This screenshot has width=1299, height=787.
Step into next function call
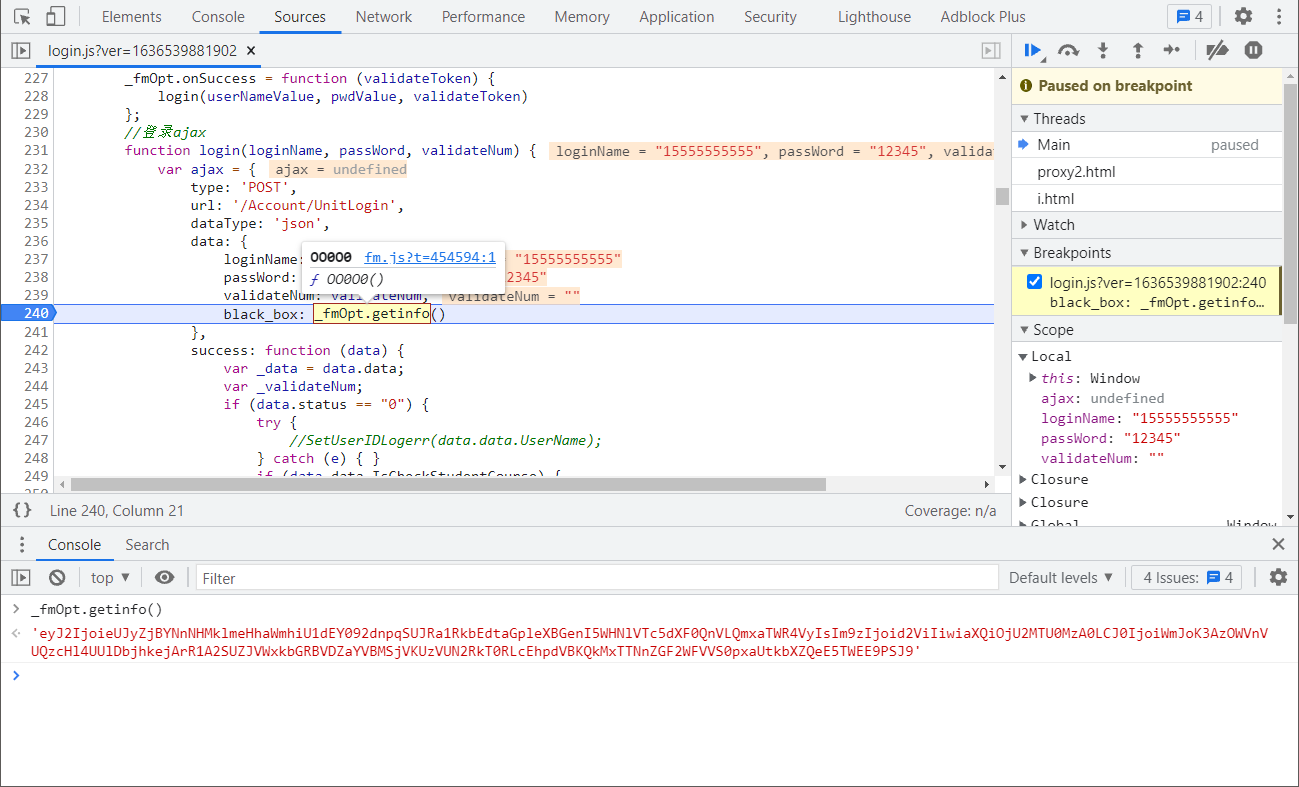tap(1103, 50)
